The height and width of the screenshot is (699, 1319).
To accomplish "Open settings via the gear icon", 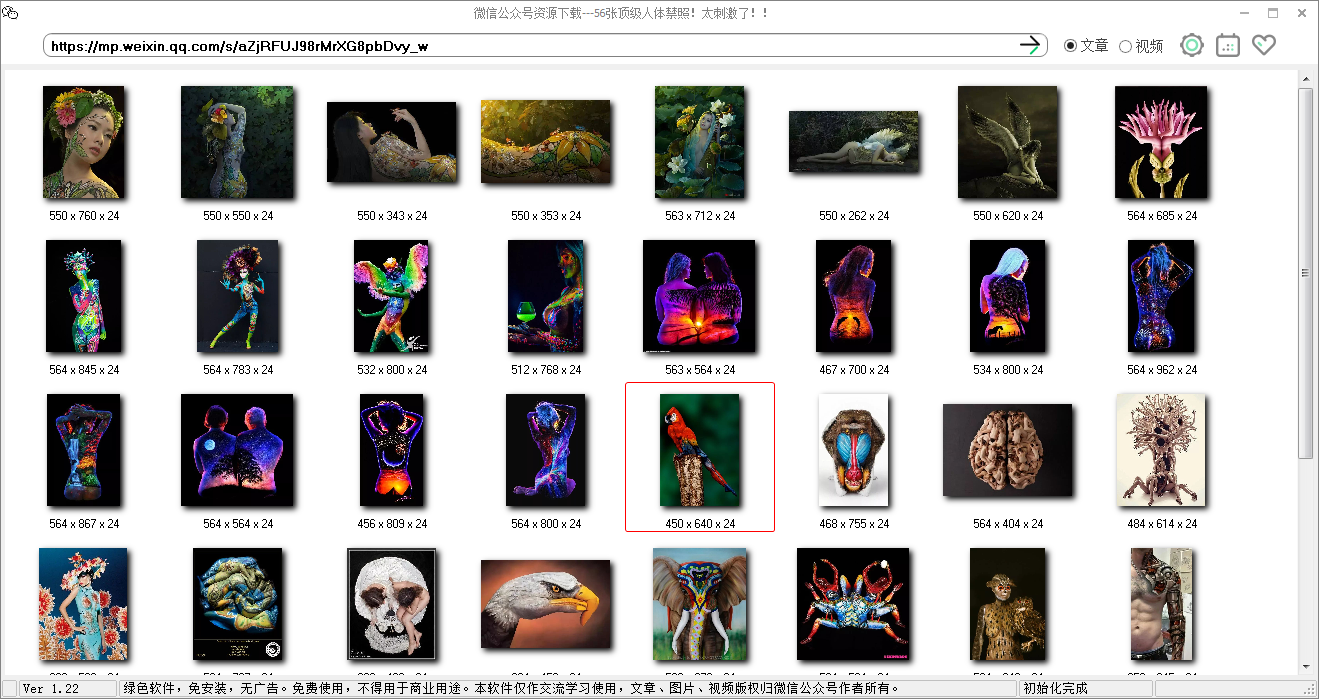I will [1191, 45].
